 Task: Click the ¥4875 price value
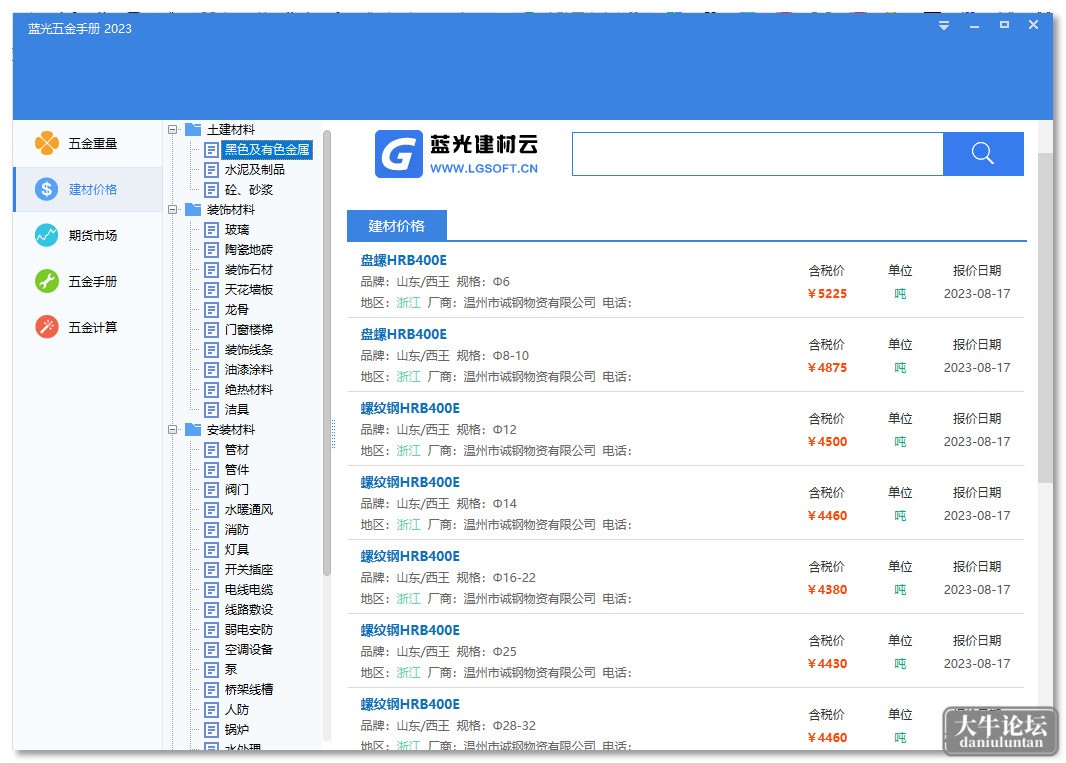(x=827, y=368)
